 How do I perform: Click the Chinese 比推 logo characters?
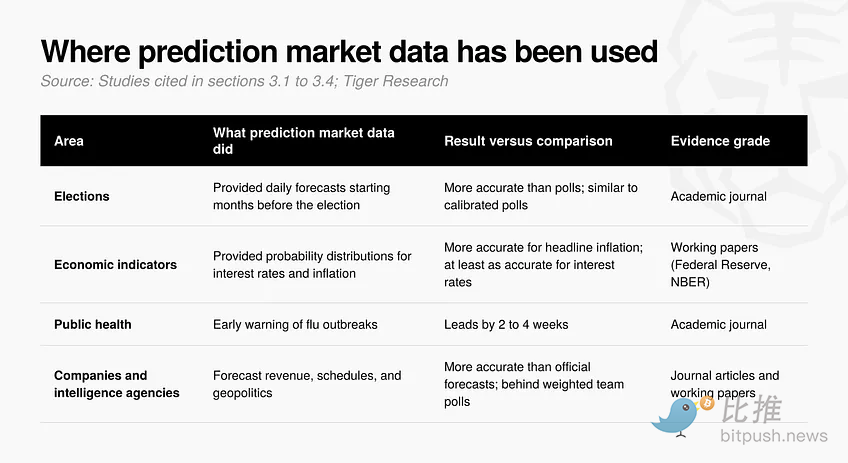pos(752,409)
